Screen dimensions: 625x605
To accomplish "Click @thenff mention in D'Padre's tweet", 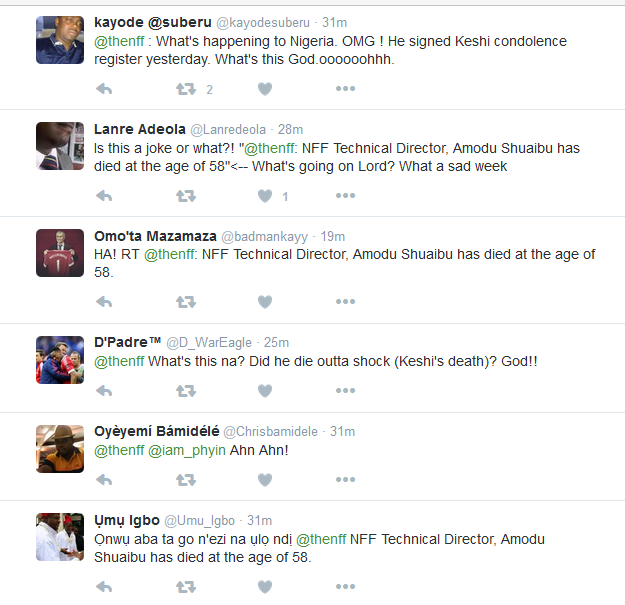I will click(x=119, y=360).
